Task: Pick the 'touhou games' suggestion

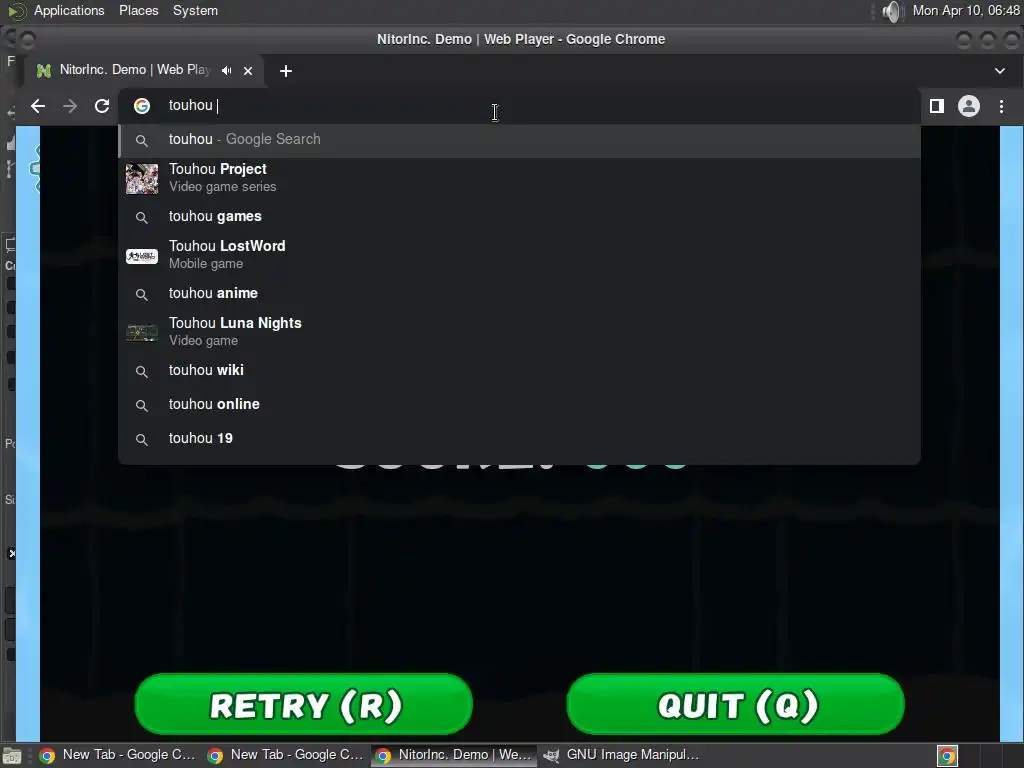Action: pyautogui.click(x=519, y=217)
